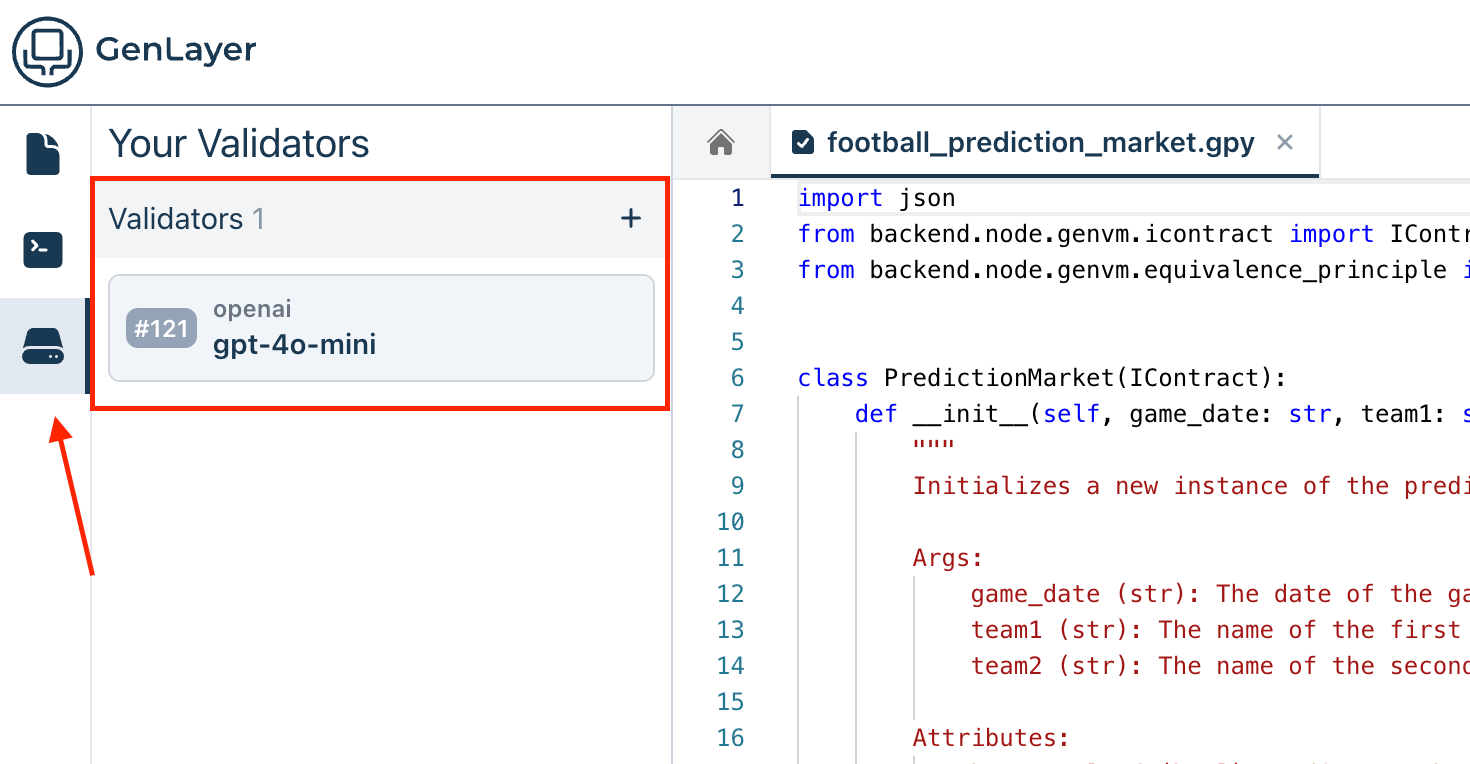Go to the home tab icon
This screenshot has height=764, width=1470.
pos(721,143)
